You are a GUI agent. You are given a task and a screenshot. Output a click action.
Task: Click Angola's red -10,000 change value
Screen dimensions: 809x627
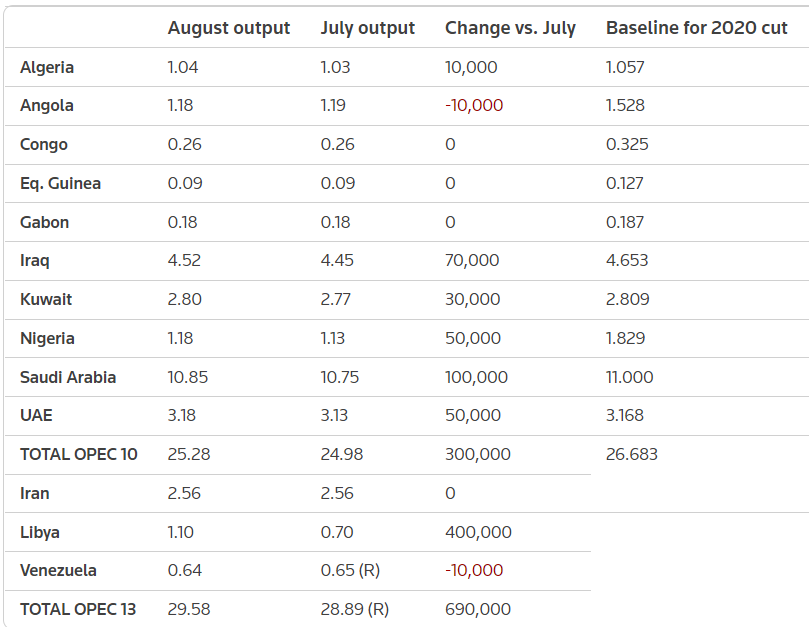(x=474, y=105)
